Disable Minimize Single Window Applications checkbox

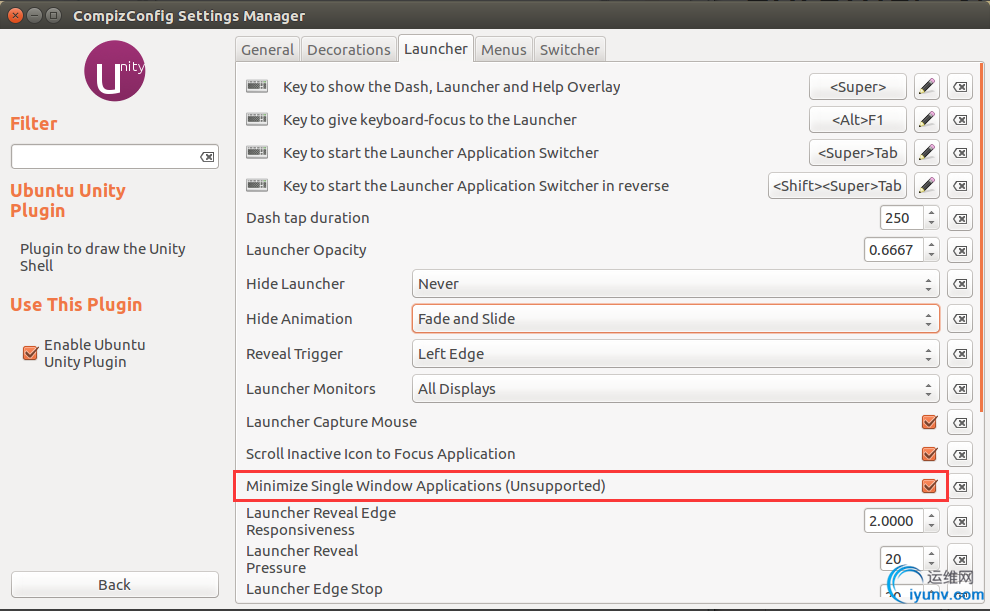tap(929, 486)
